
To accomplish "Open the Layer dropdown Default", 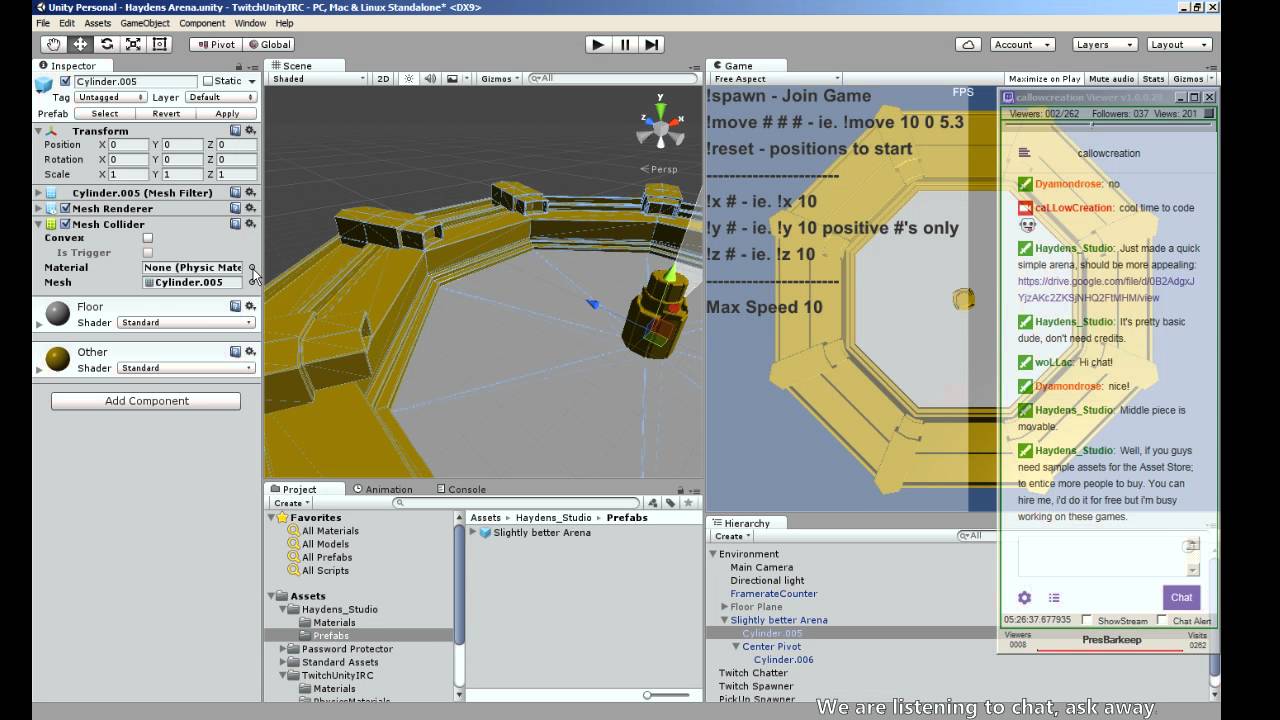I will coord(221,97).
